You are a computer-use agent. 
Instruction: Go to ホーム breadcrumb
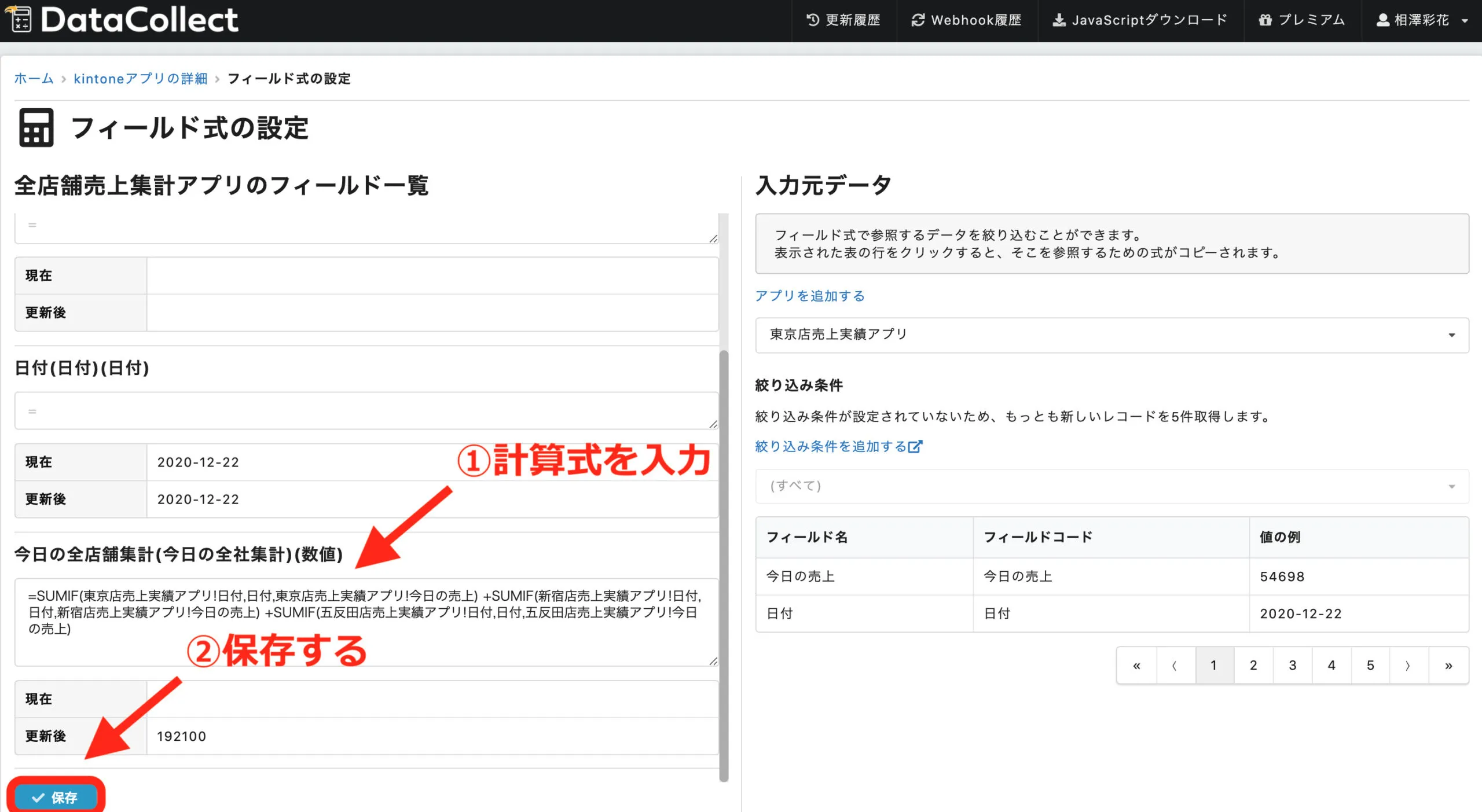(34, 79)
